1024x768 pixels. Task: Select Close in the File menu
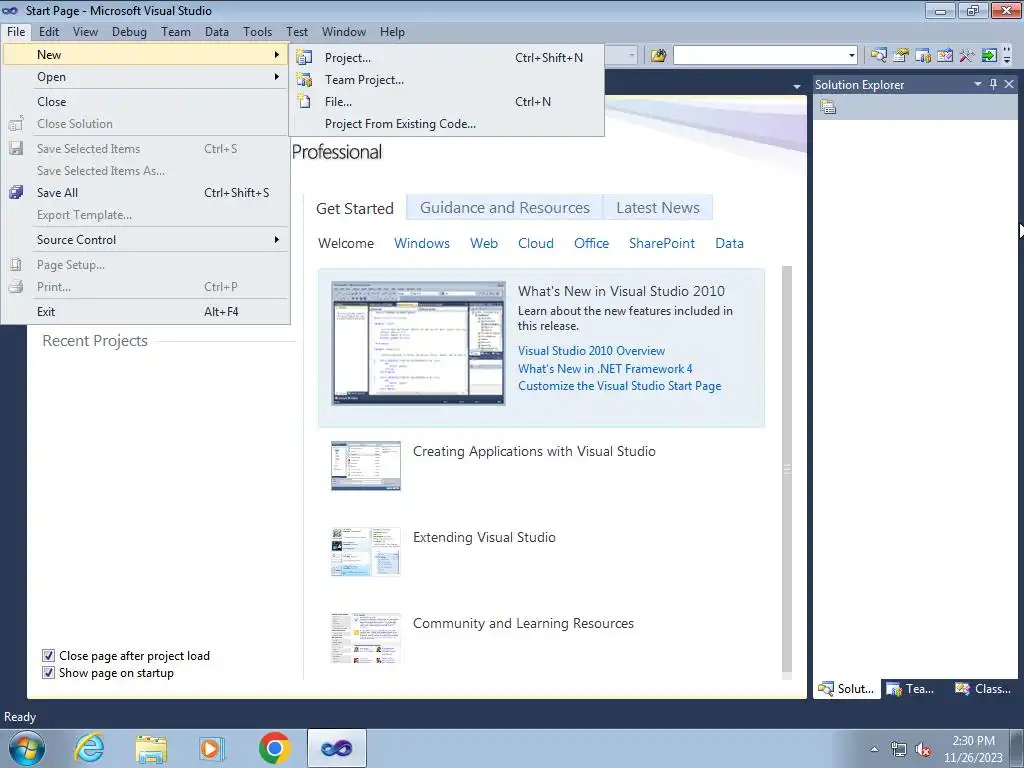[x=146, y=102]
